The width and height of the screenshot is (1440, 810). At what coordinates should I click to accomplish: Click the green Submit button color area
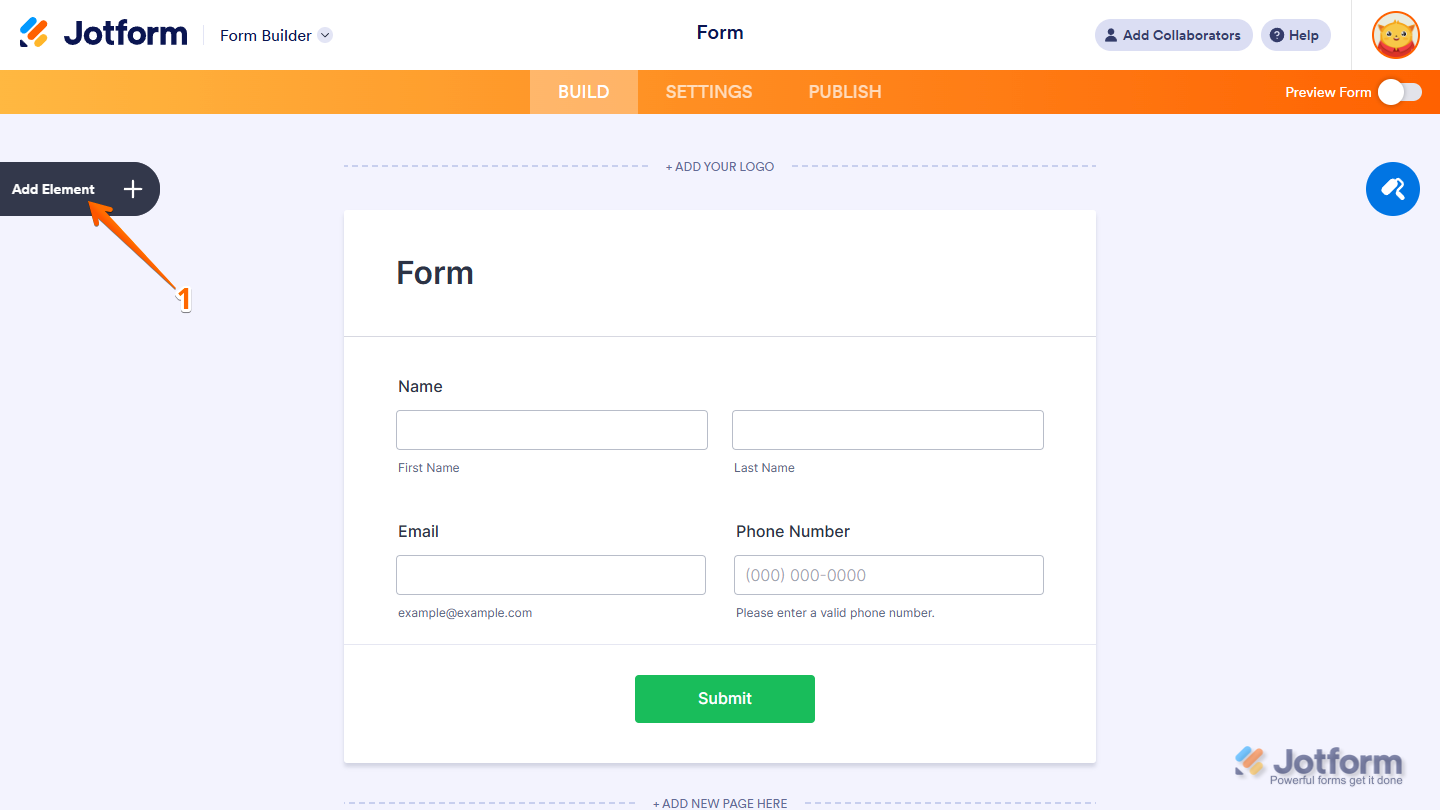pos(724,698)
